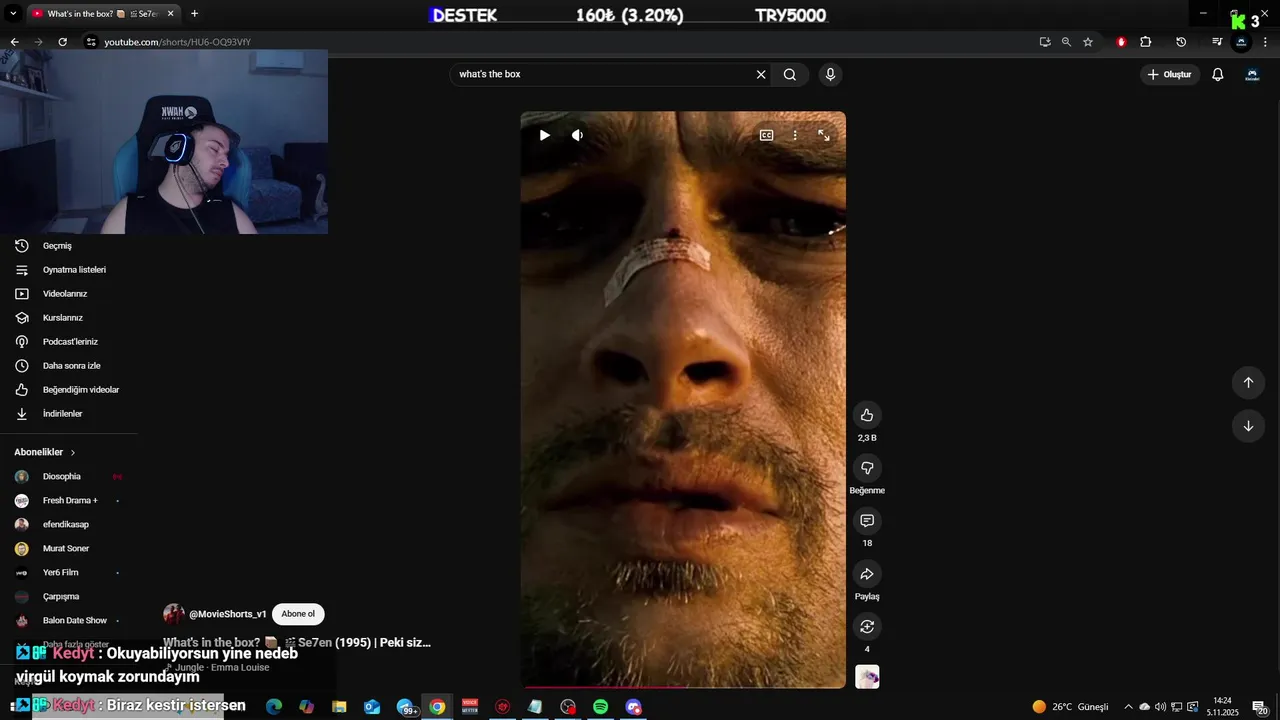Open YouTube notifications bell
Viewport: 1280px width, 720px height.
point(1218,74)
